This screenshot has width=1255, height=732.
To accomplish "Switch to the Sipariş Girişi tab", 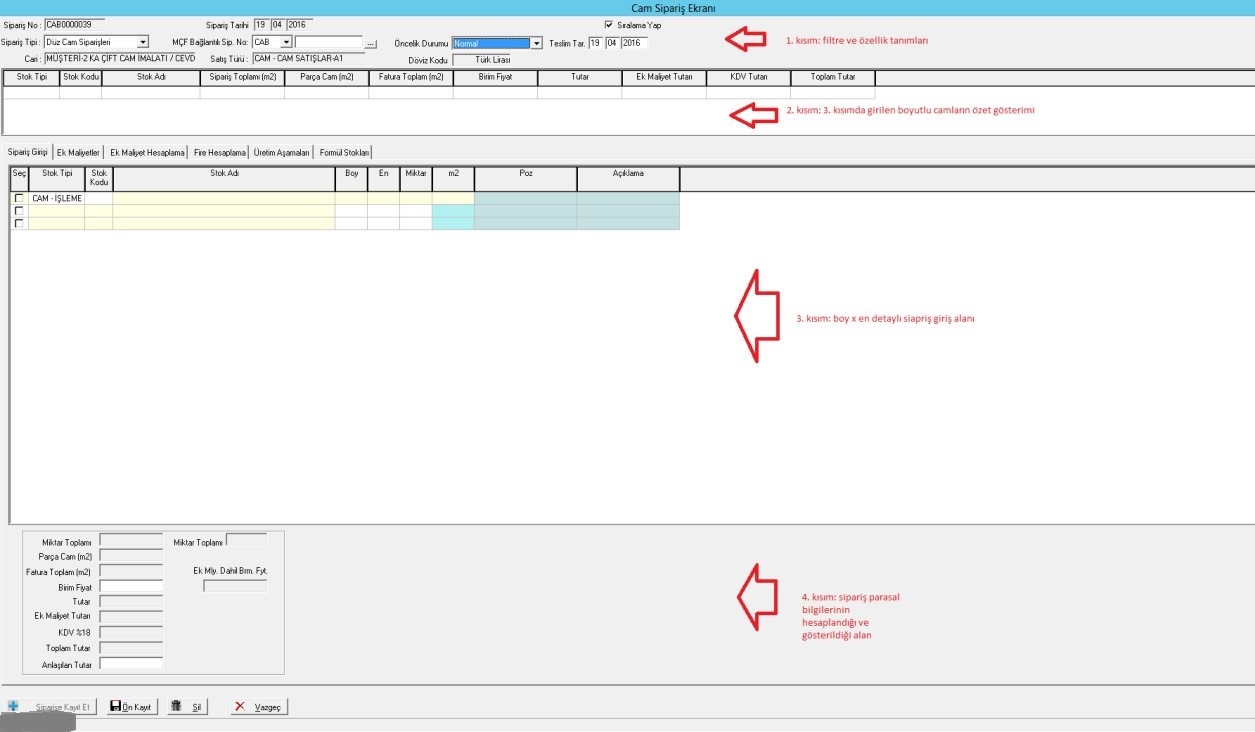I will [28, 153].
